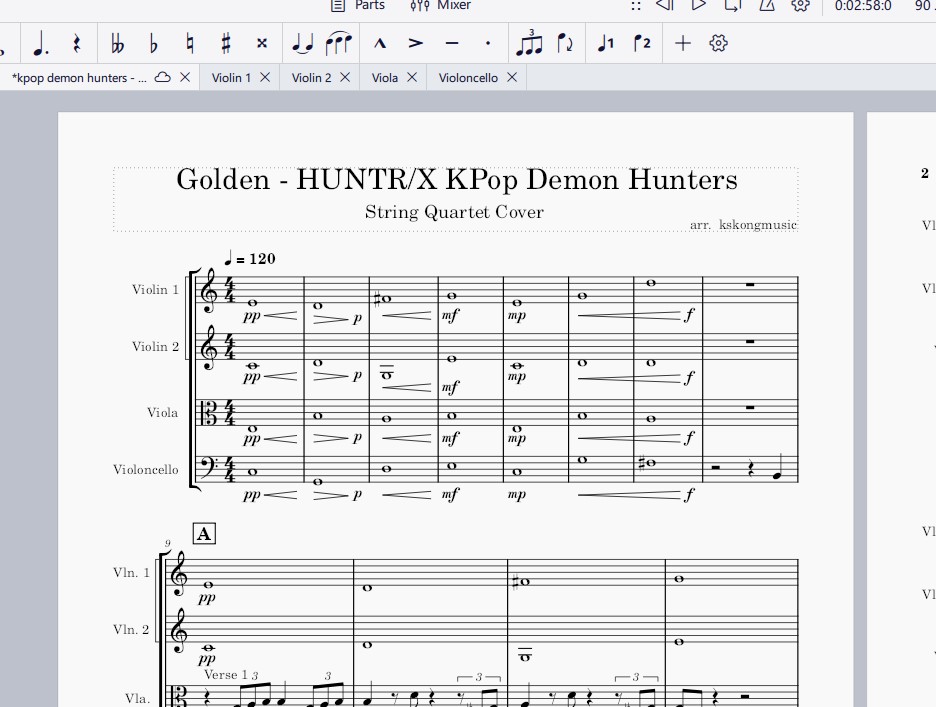Select the 'Violoncello' staff instrument name
The image size is (936, 707).
point(146,469)
